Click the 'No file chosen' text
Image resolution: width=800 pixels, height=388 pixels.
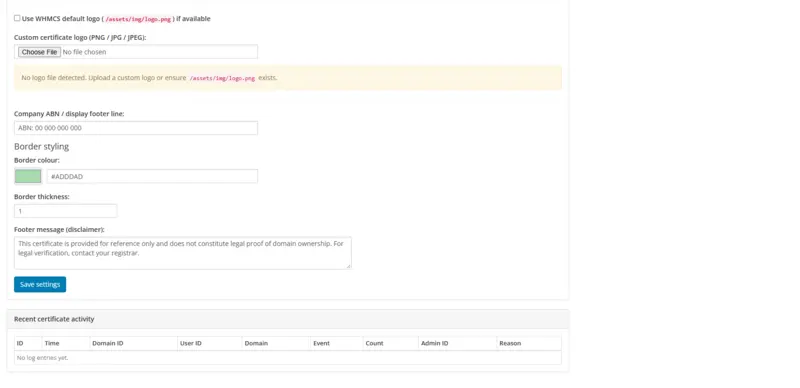pos(84,52)
